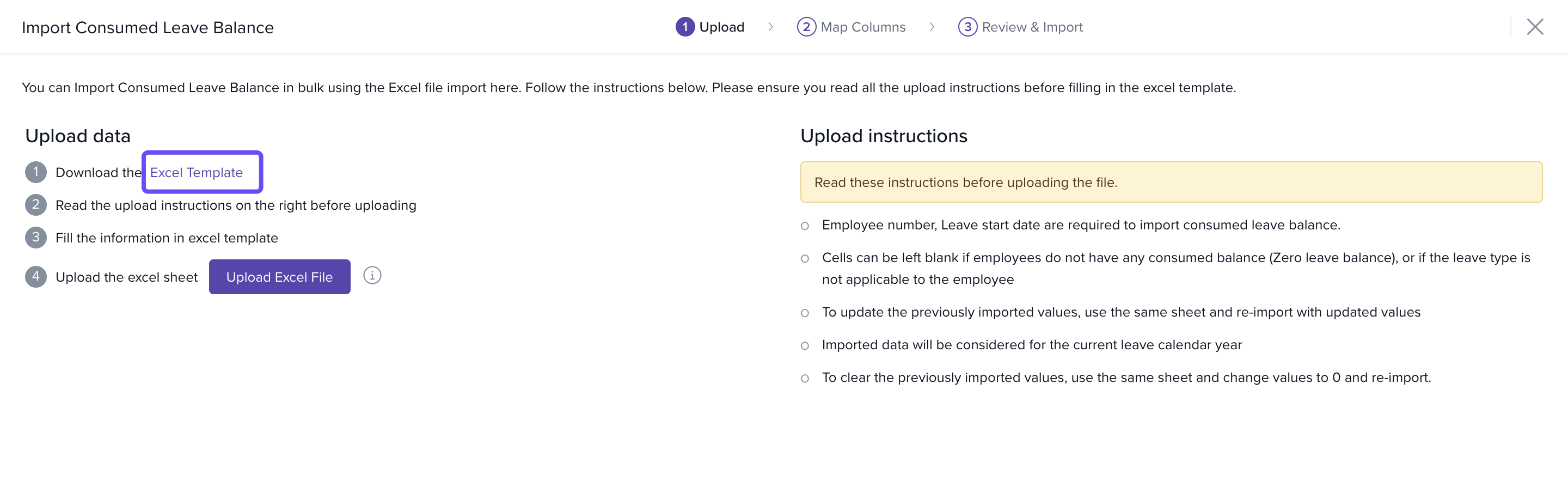The width and height of the screenshot is (1568, 498).
Task: Click the Upload data heading
Action: coord(78,136)
